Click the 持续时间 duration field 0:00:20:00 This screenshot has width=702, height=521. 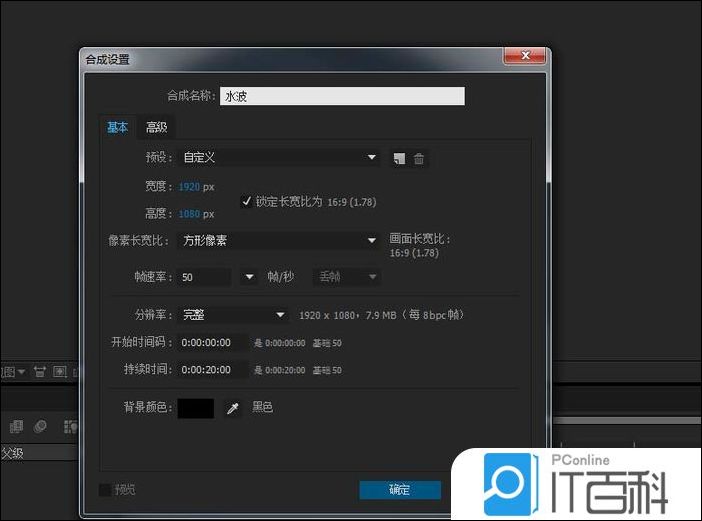[x=212, y=370]
